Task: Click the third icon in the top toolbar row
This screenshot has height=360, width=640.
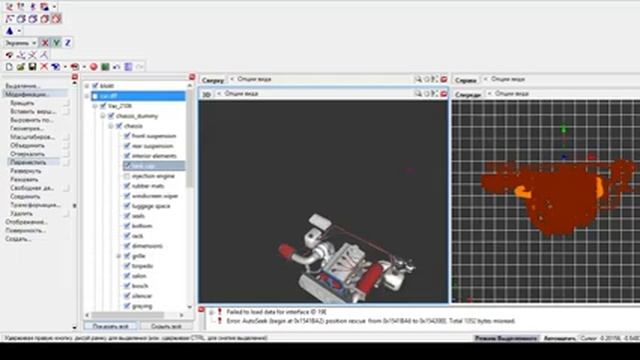Action: [x=33, y=7]
